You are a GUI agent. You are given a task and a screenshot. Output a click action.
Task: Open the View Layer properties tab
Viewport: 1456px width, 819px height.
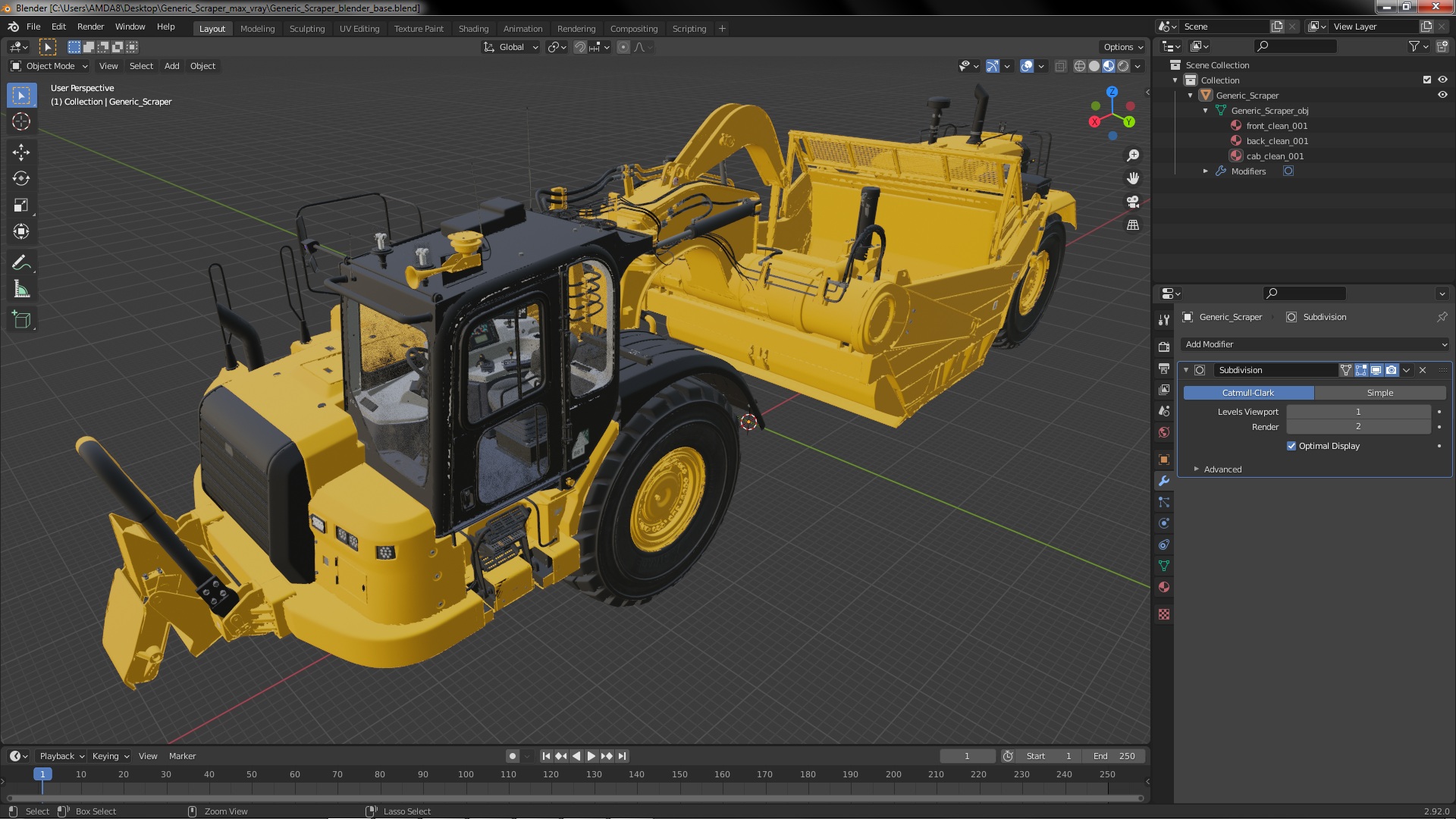point(1164,390)
